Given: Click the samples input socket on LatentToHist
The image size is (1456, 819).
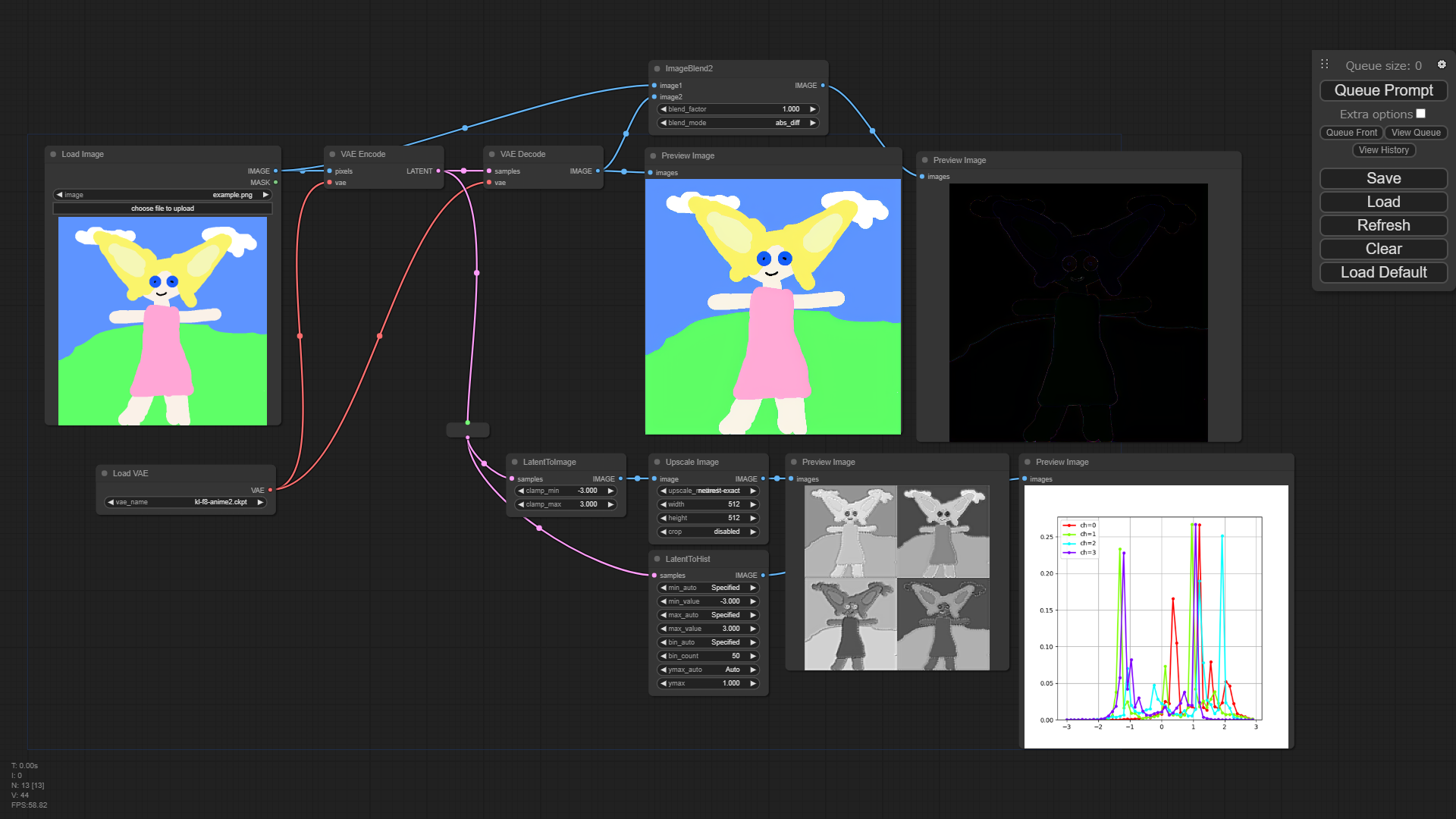Looking at the screenshot, I should pyautogui.click(x=654, y=575).
